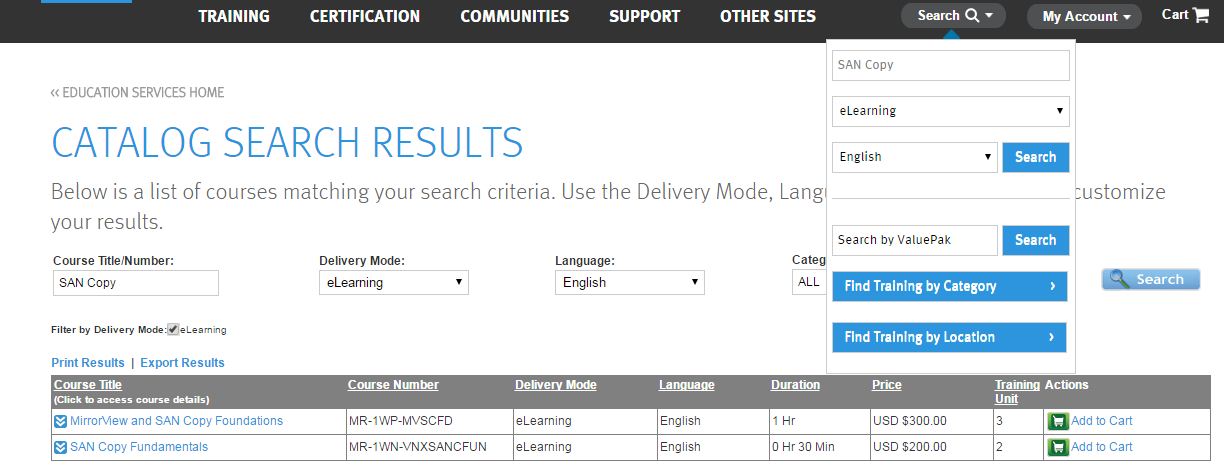The height and width of the screenshot is (476, 1224).
Task: Open the OTHER SITES menu
Action: click(x=768, y=16)
